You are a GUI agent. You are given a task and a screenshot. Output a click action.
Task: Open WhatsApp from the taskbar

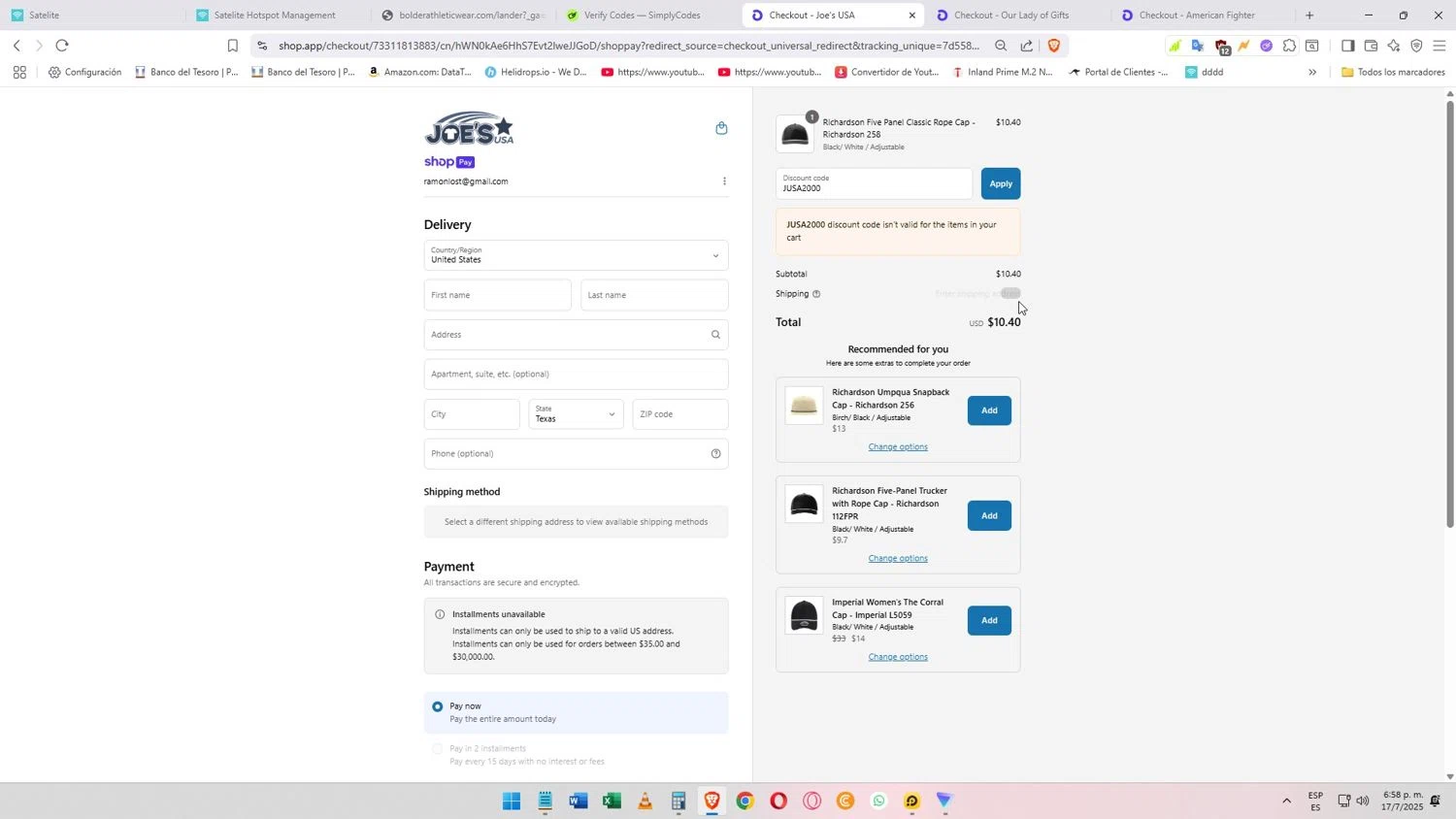pyautogui.click(x=878, y=801)
